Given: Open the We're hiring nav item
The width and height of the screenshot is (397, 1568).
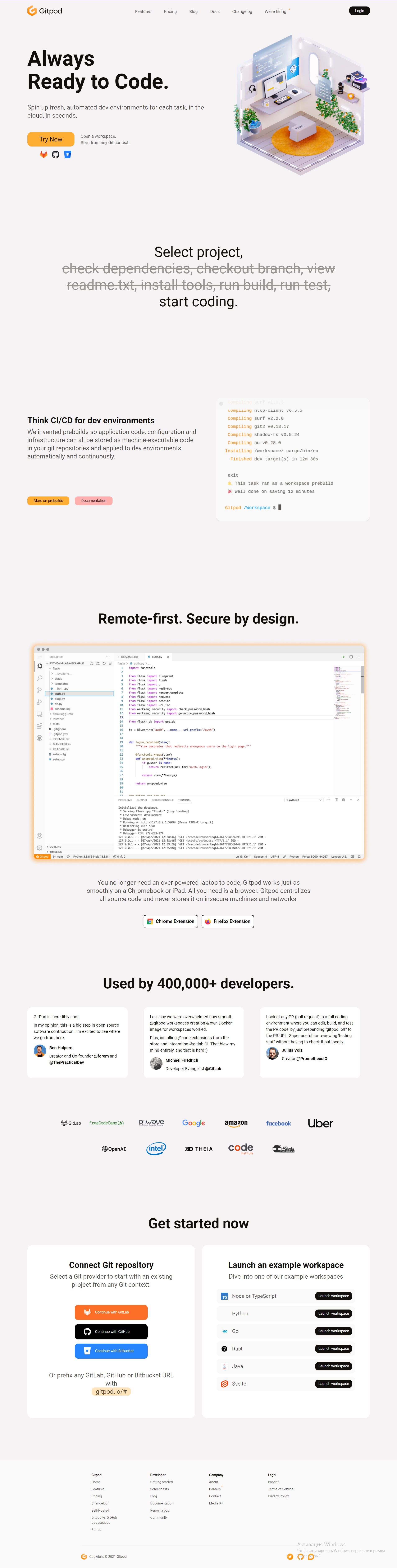Looking at the screenshot, I should click(275, 11).
